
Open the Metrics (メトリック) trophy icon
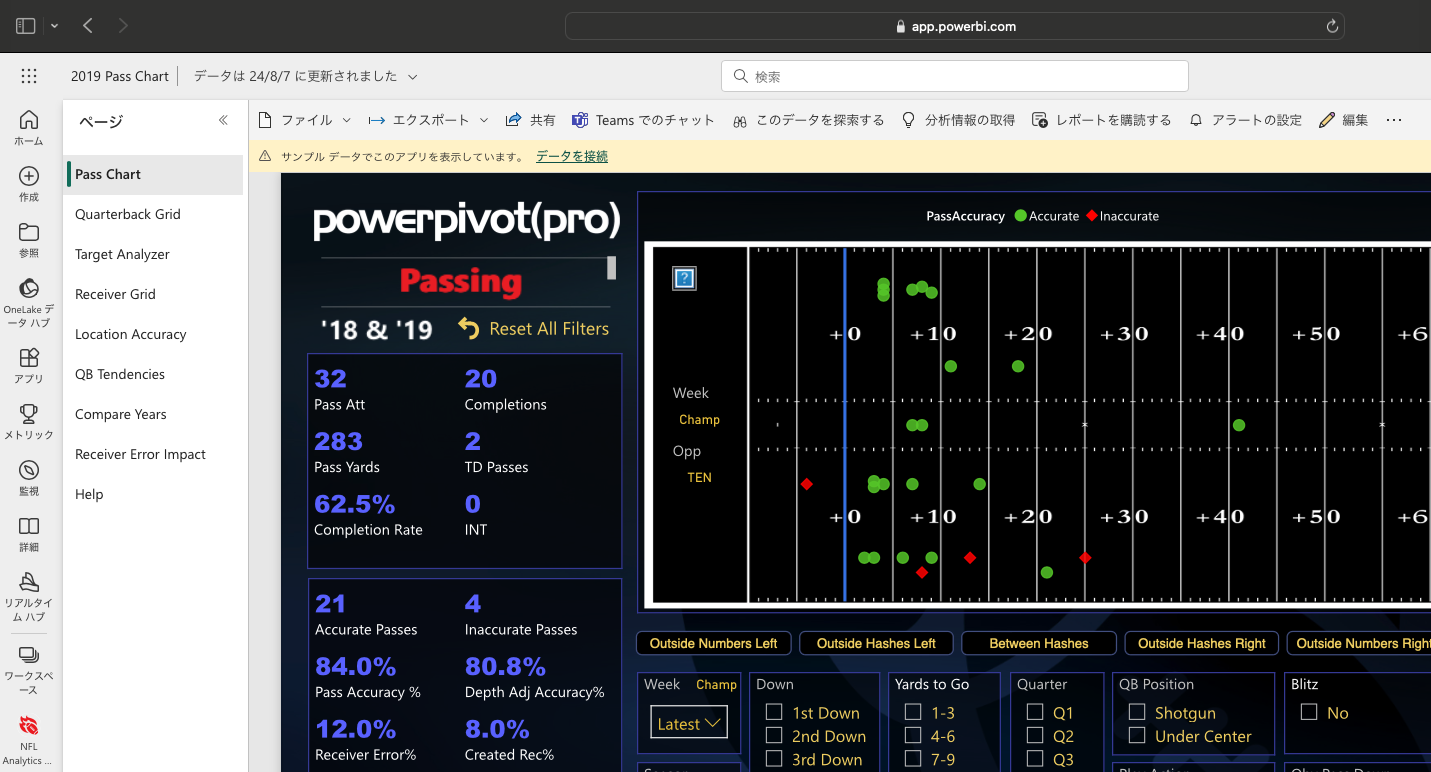(x=29, y=413)
